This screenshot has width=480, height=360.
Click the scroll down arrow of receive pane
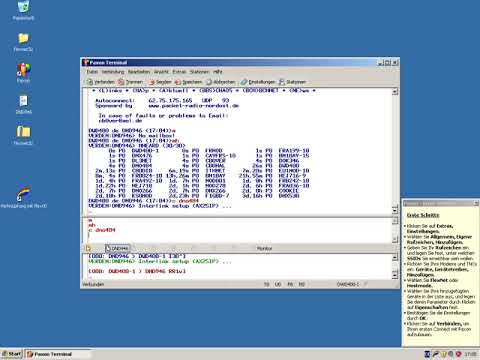395,211
